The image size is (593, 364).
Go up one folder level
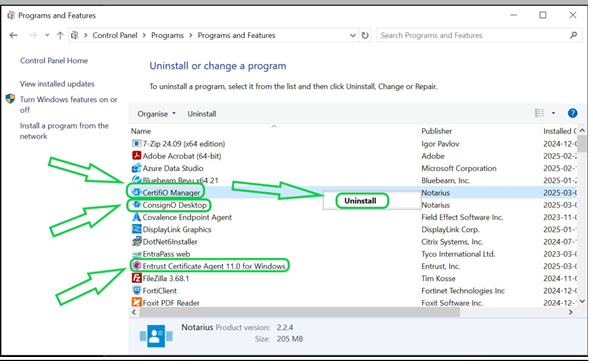[x=60, y=36]
